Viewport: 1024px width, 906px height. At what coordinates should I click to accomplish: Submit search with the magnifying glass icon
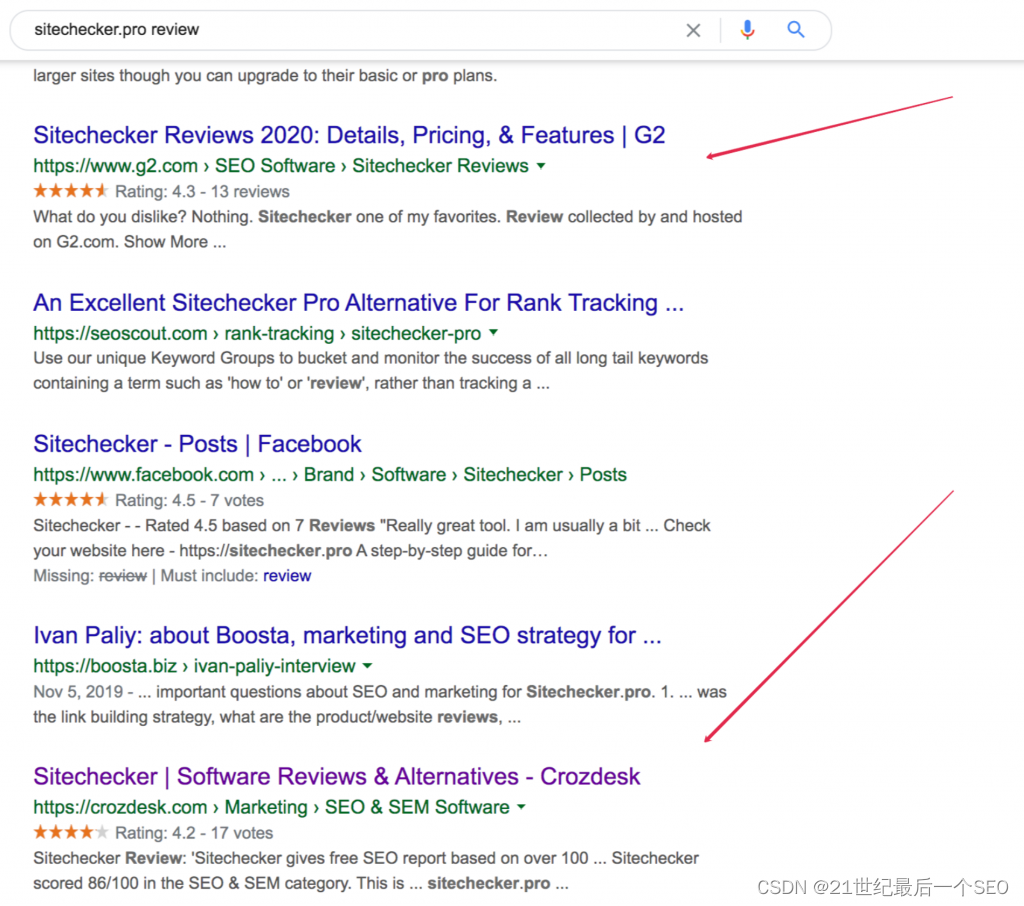click(795, 29)
